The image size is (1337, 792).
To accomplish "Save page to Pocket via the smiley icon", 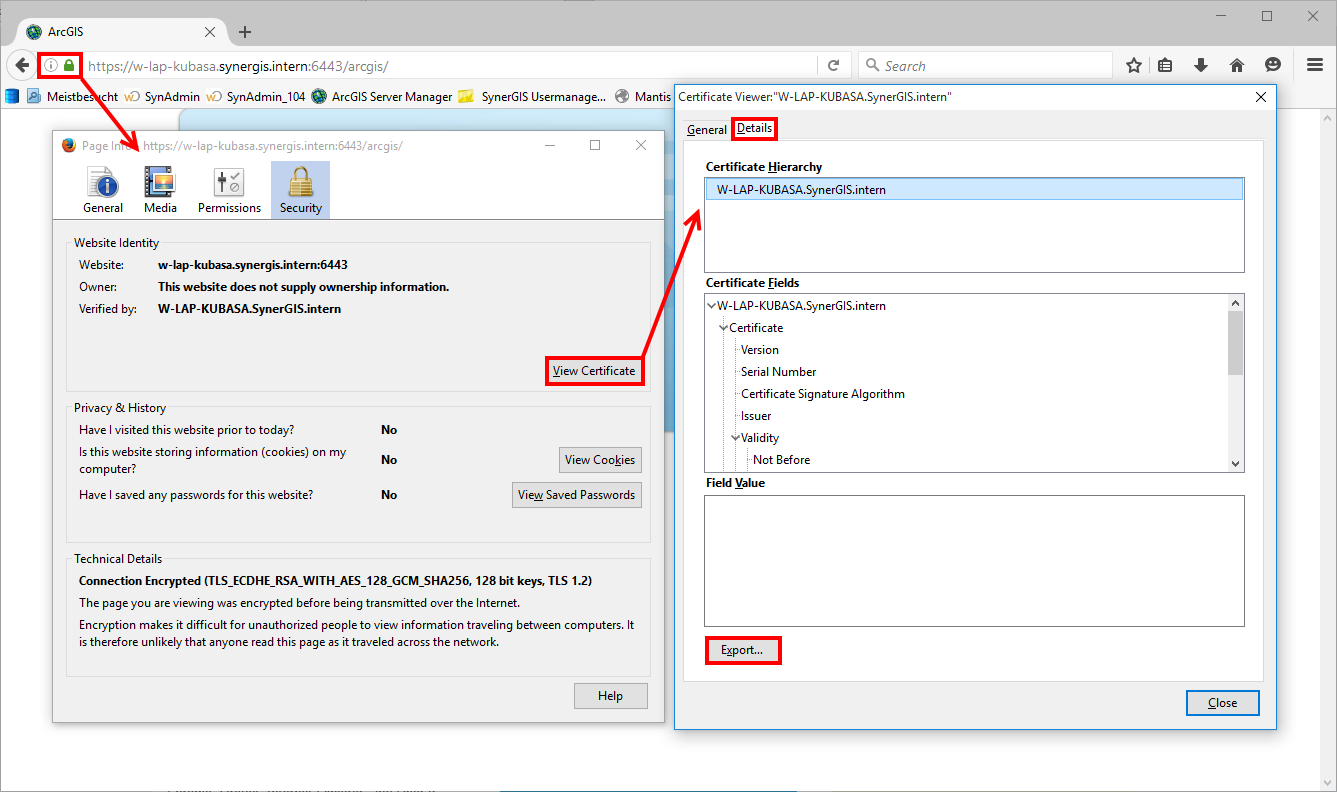I will tap(1273, 64).
